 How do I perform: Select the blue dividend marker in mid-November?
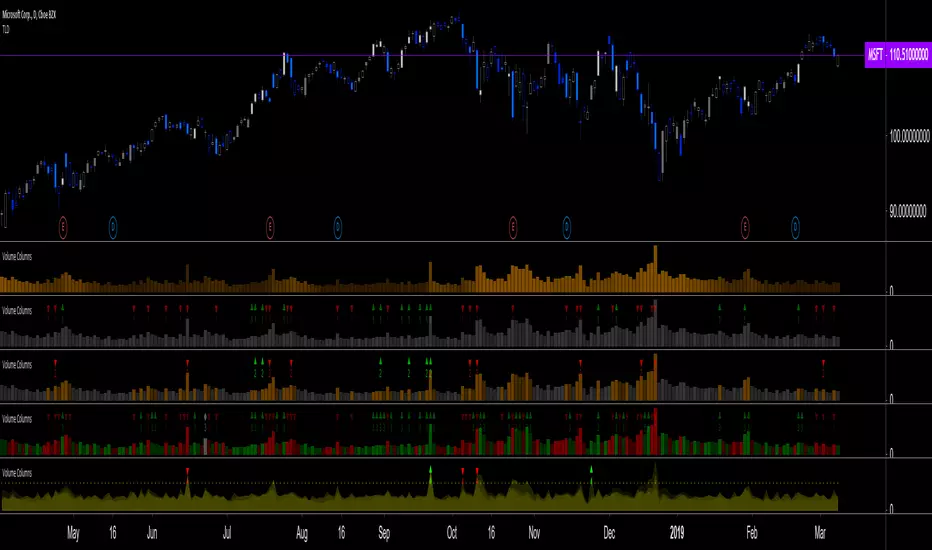(566, 227)
